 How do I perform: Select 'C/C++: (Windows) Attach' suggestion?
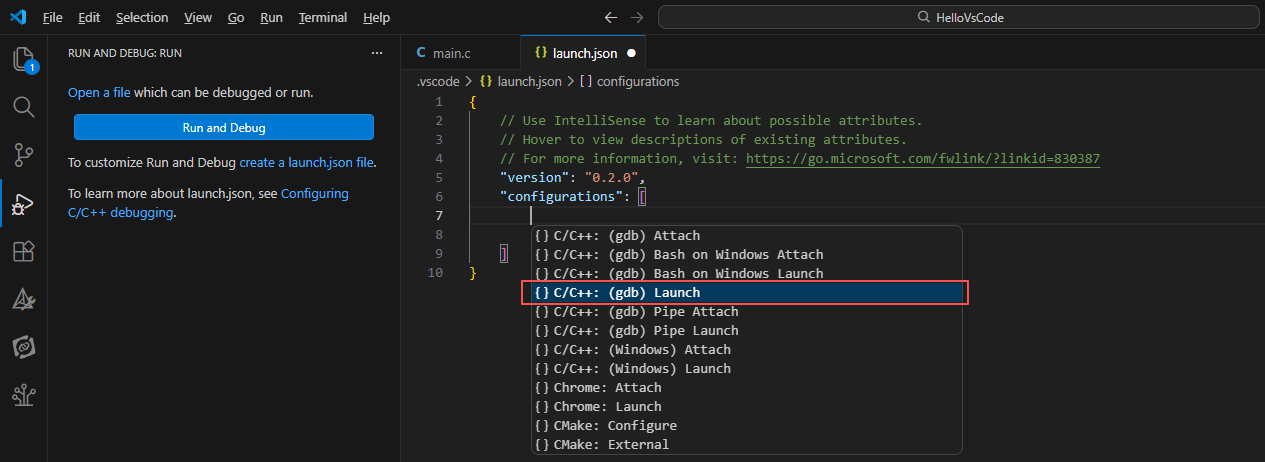tap(747, 350)
